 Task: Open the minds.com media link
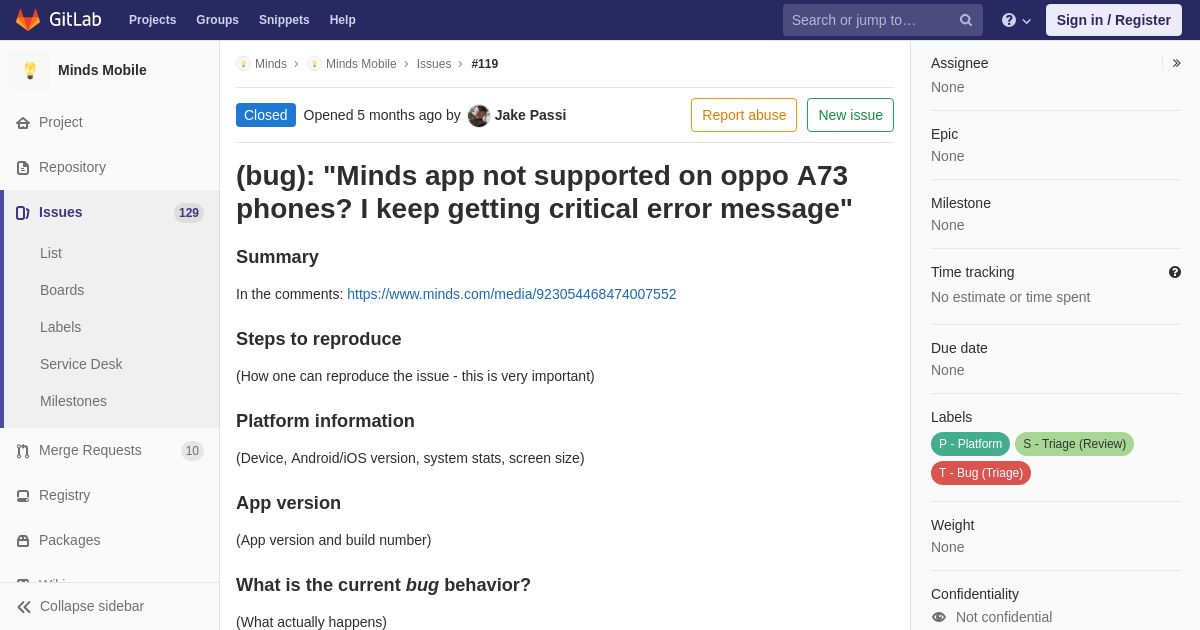pos(512,294)
